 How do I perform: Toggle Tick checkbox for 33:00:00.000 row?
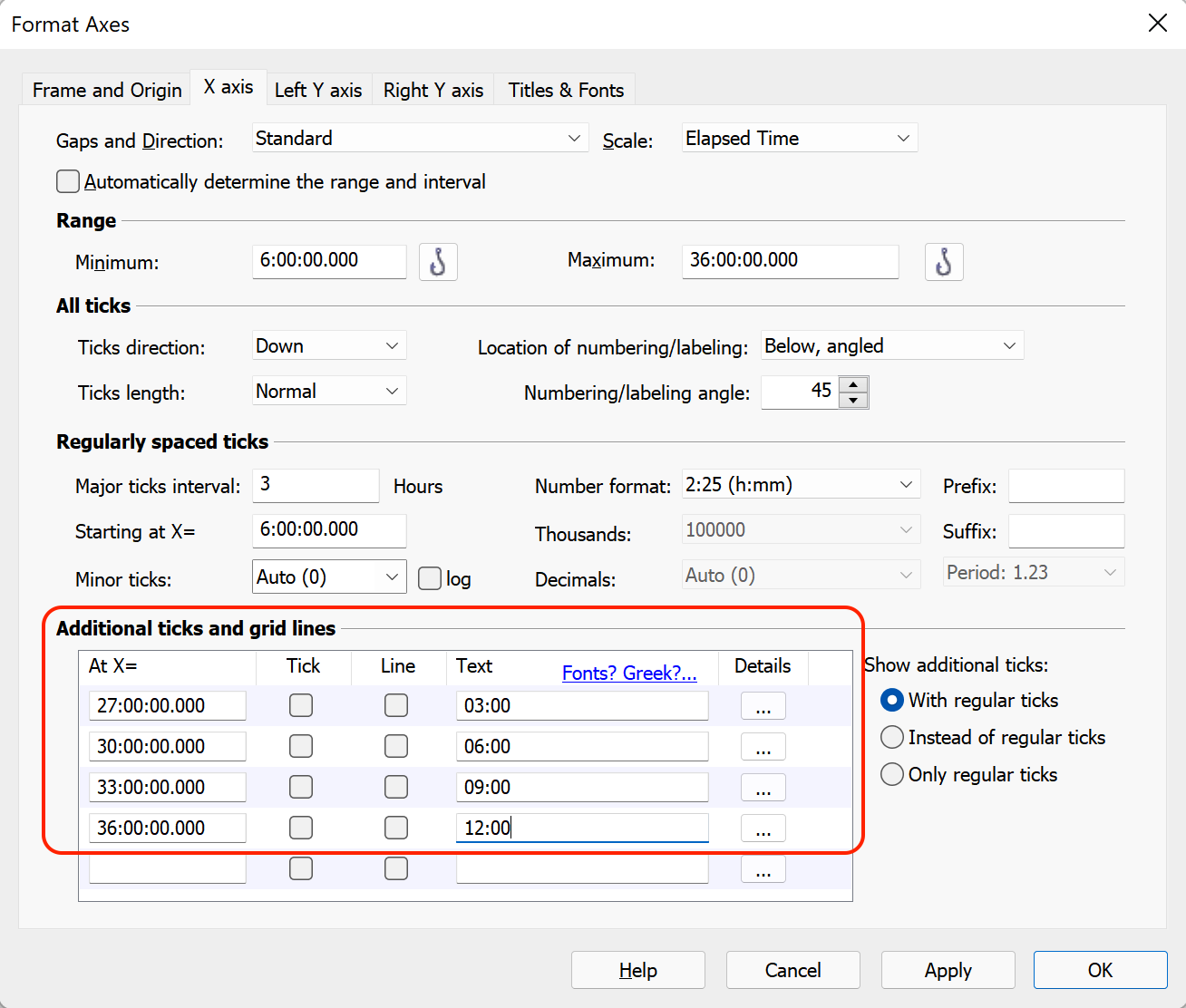click(301, 787)
